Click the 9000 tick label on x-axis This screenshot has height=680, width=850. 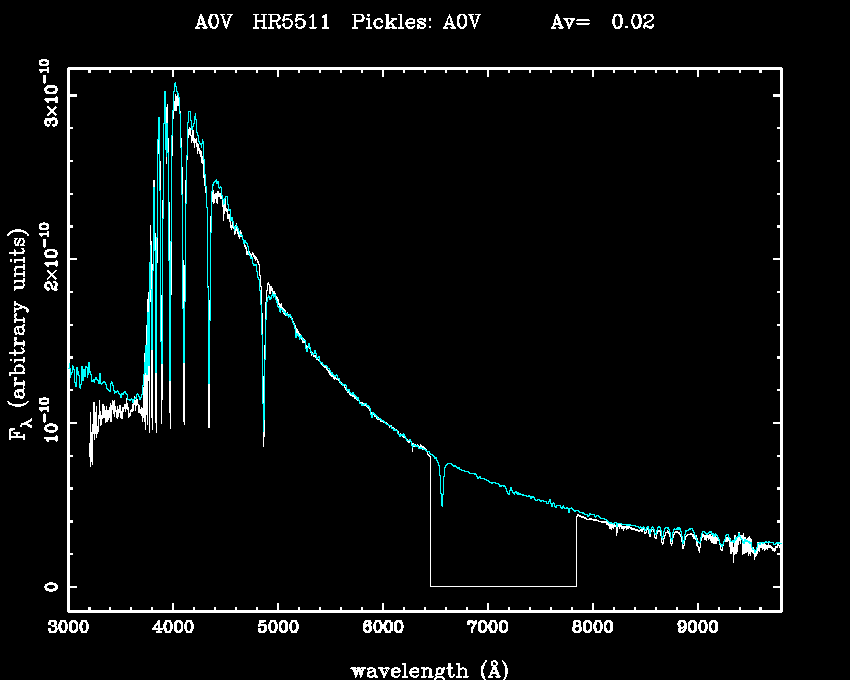[696, 629]
